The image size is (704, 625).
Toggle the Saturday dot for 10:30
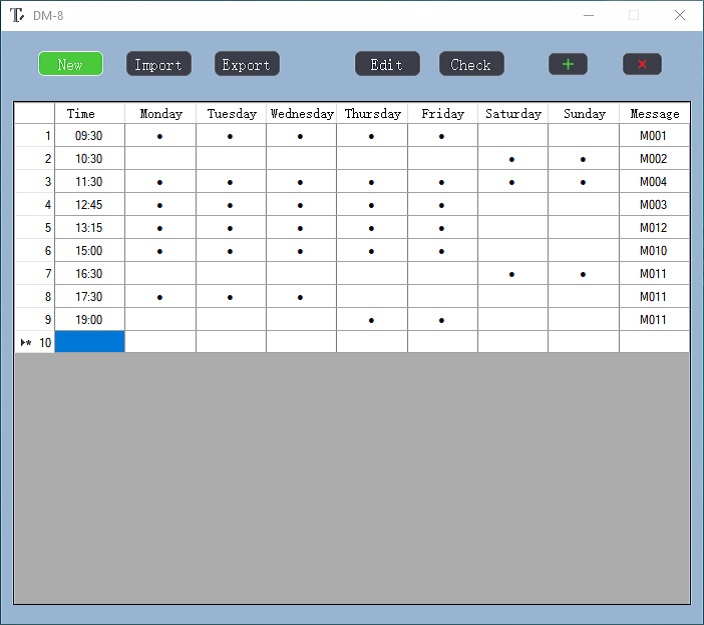[x=512, y=159]
